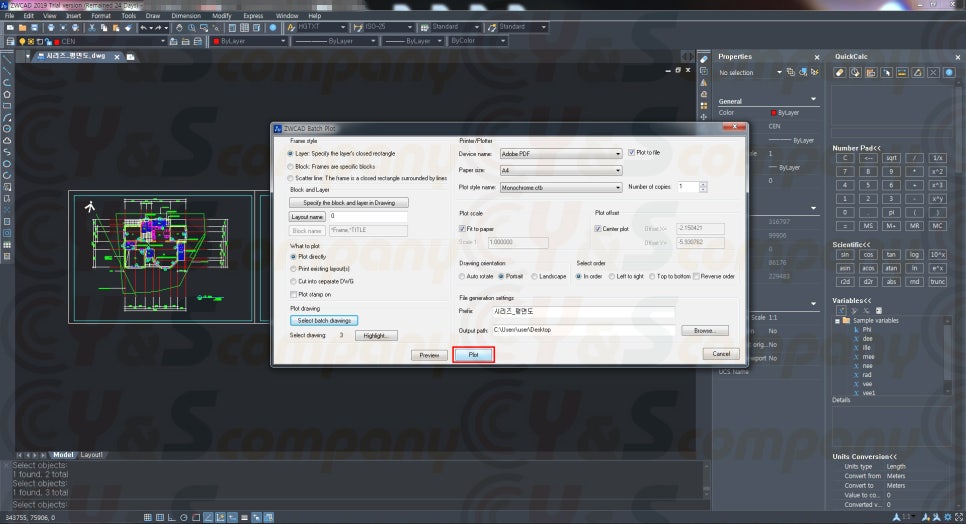Click QuickCalc Get Coordinates cursor icon

pyautogui.click(x=887, y=73)
